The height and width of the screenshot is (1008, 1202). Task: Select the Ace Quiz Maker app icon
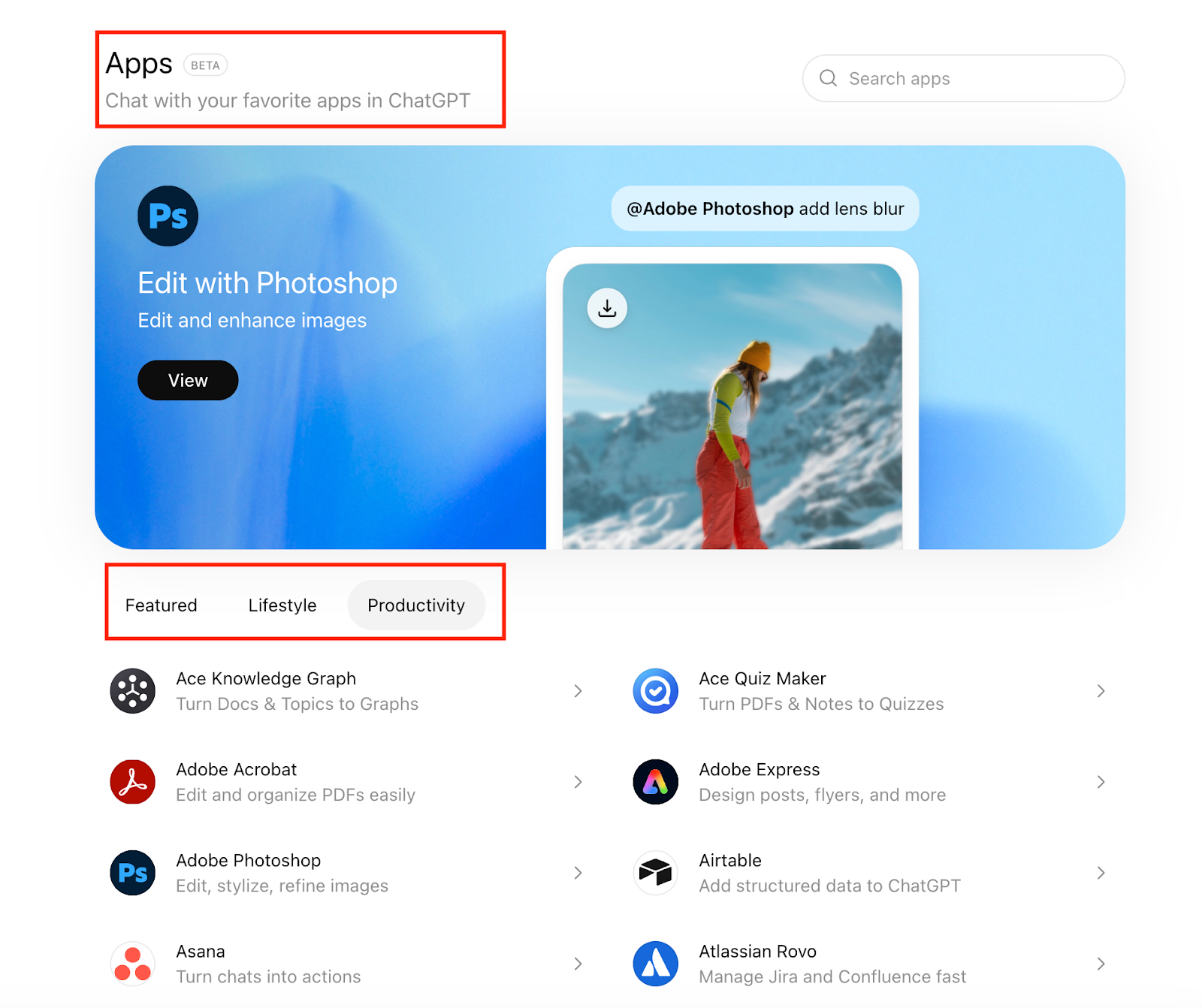655,690
